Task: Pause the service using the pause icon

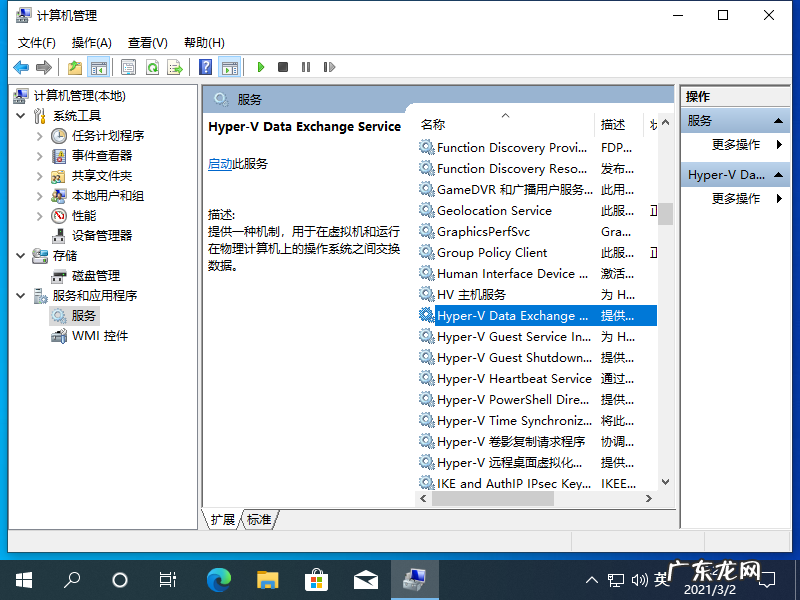Action: click(x=305, y=67)
